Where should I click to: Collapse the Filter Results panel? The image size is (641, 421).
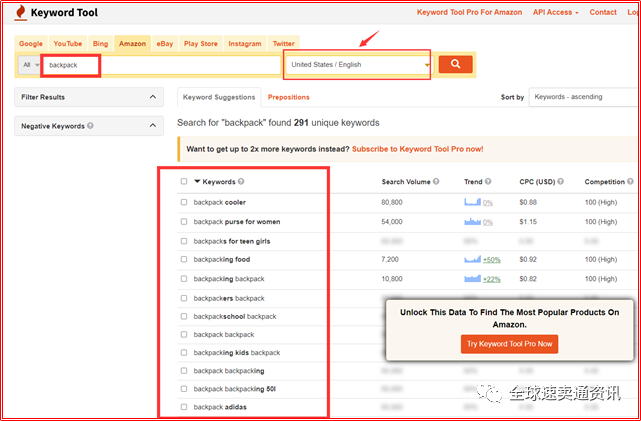152,97
